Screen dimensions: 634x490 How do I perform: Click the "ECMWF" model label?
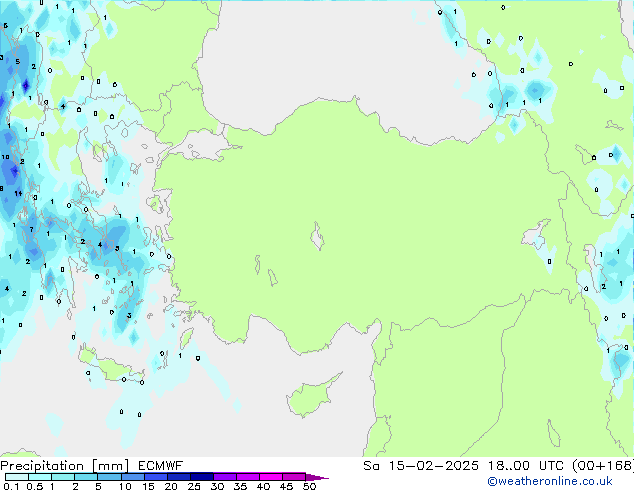pos(160,466)
